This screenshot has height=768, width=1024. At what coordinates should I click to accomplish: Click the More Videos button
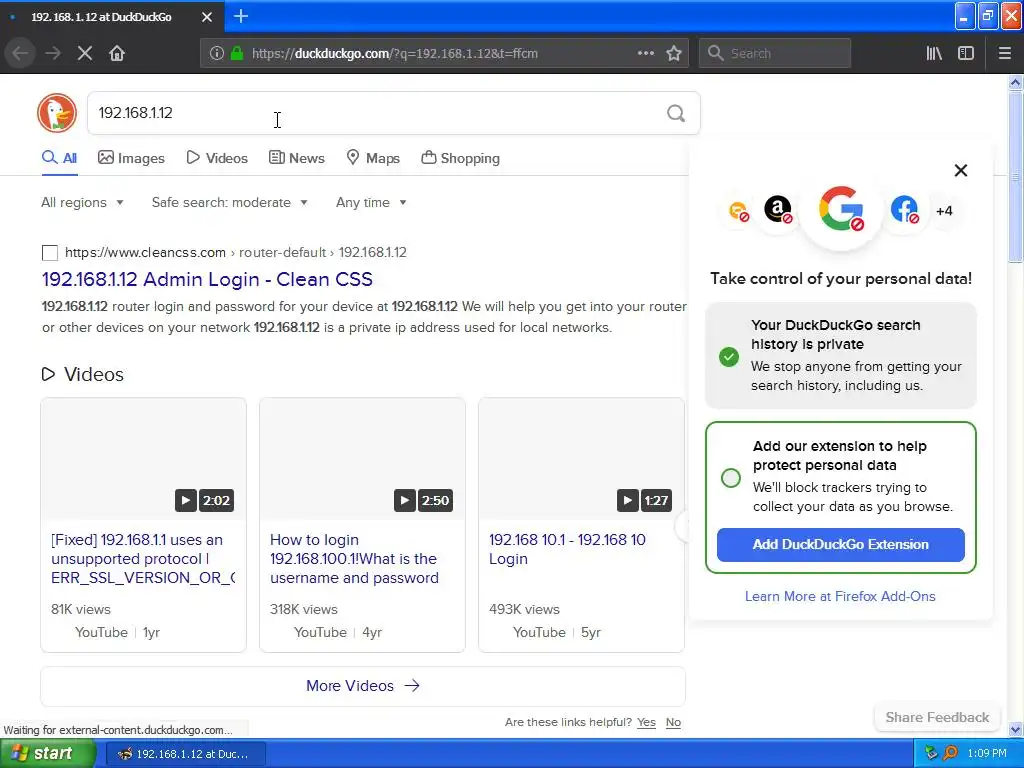pos(363,686)
